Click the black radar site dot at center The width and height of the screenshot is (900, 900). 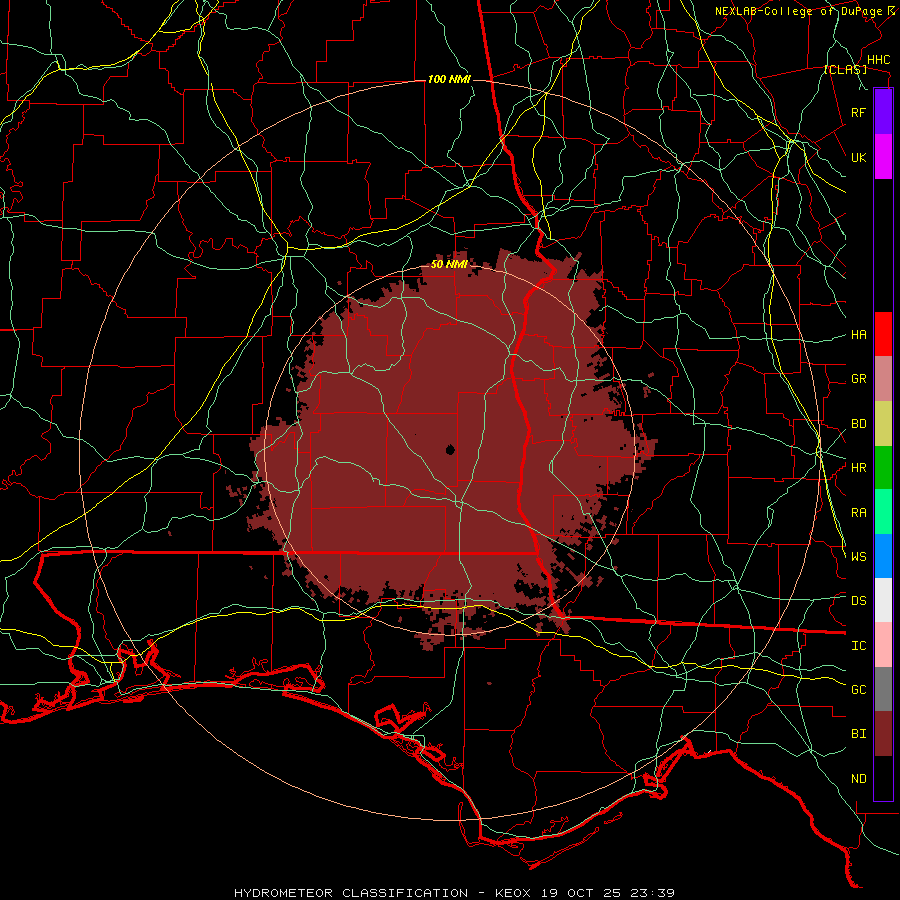[450, 449]
